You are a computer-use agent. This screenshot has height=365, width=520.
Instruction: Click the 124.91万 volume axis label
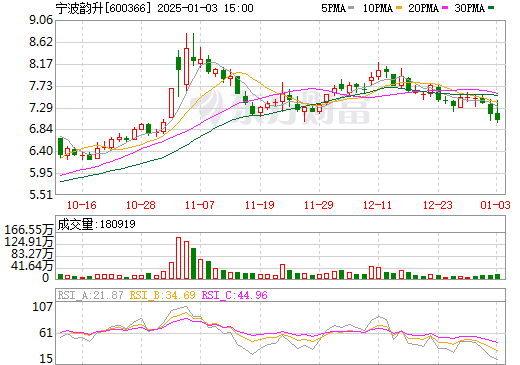pyautogui.click(x=29, y=242)
